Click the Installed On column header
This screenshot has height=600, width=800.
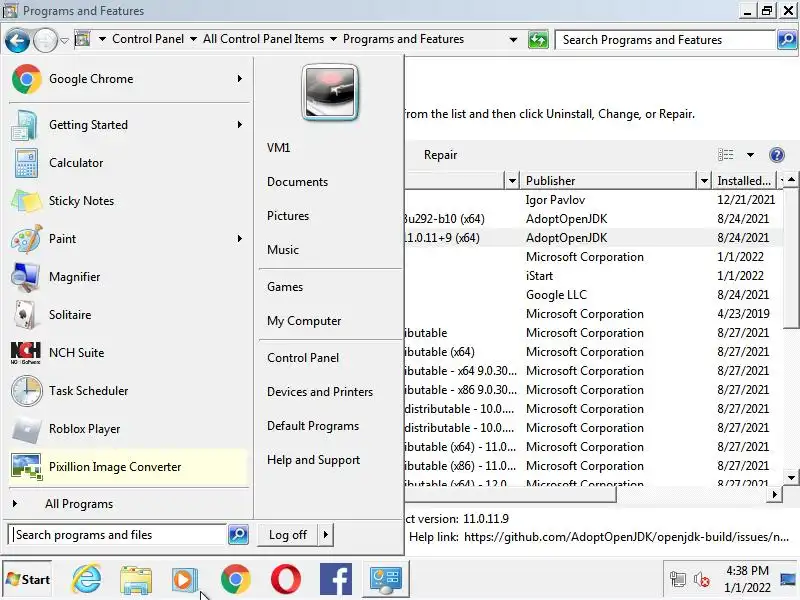[x=743, y=181]
